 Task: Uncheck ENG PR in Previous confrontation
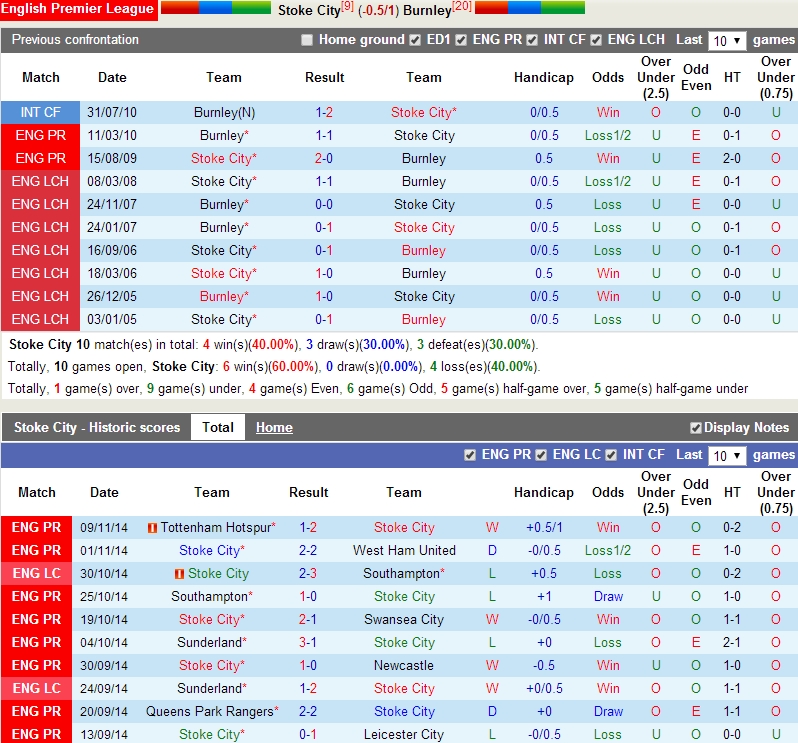coord(461,40)
